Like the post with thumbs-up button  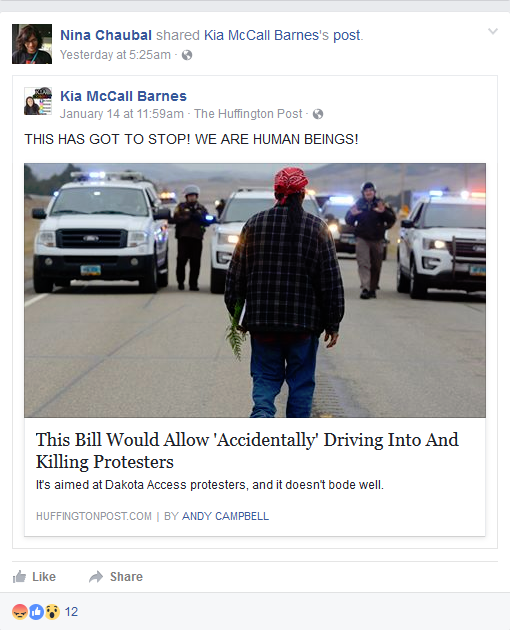34,577
